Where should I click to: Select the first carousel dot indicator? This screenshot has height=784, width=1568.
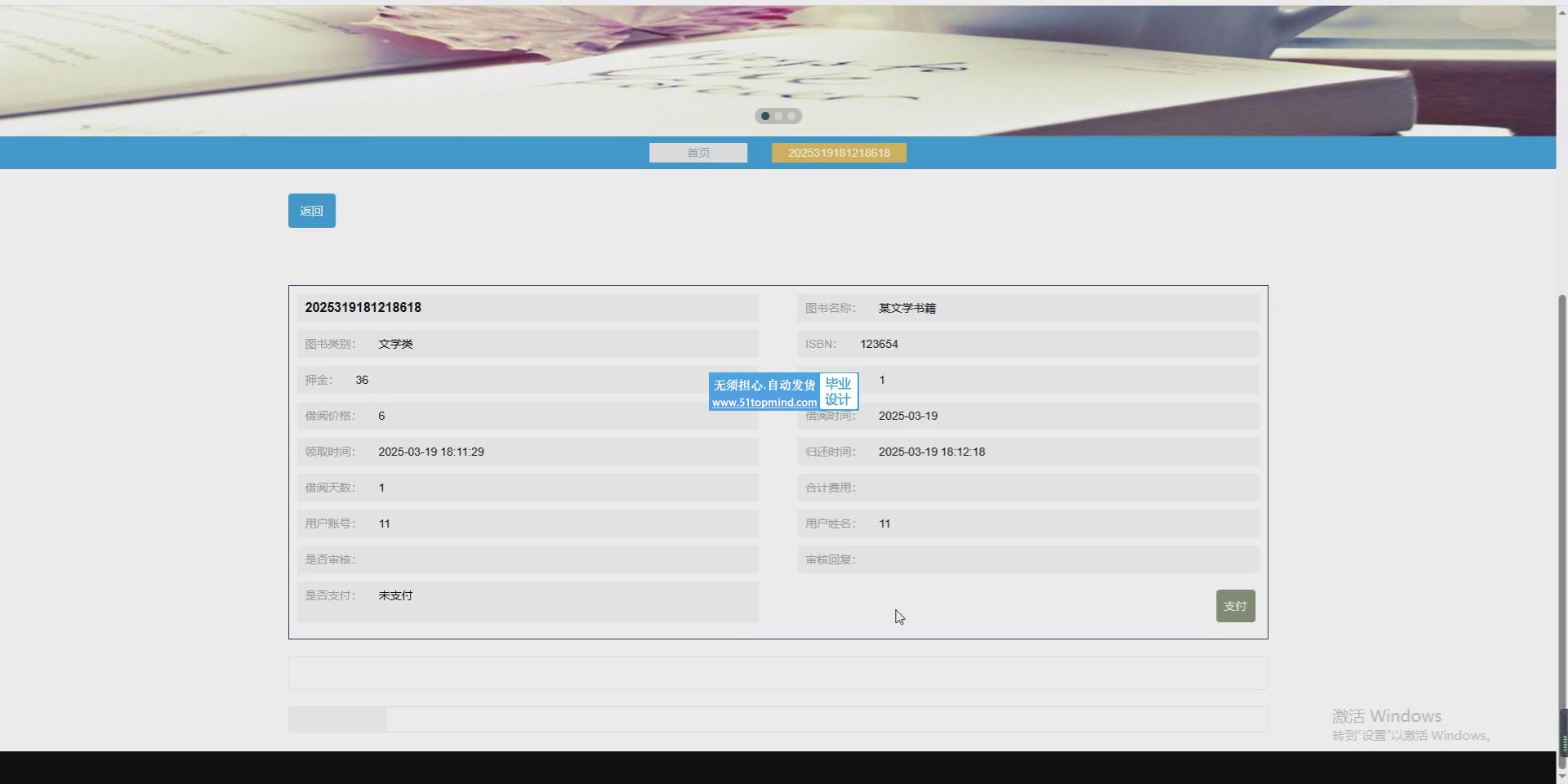click(765, 116)
